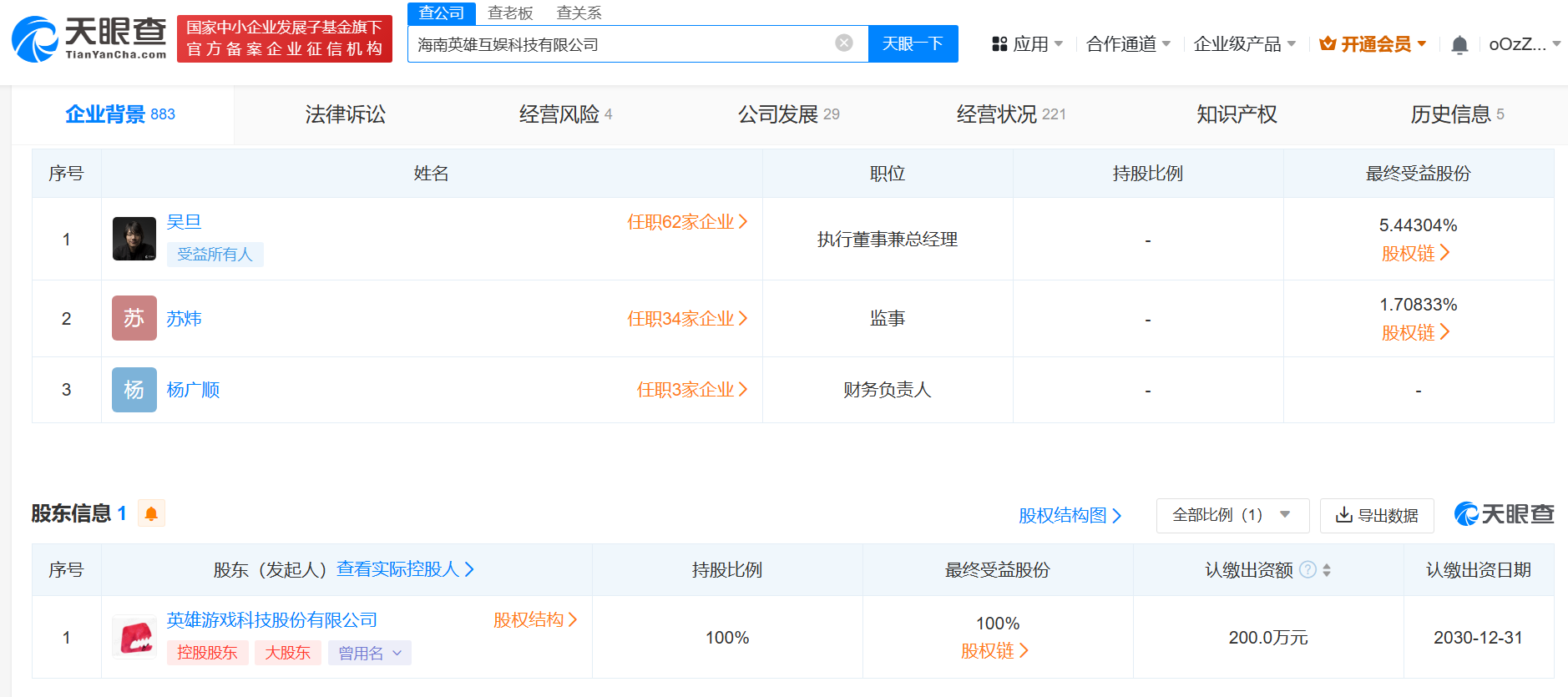The height and width of the screenshot is (697, 1568).
Task: Expand the 企业级产品 menu
Action: point(1245,44)
